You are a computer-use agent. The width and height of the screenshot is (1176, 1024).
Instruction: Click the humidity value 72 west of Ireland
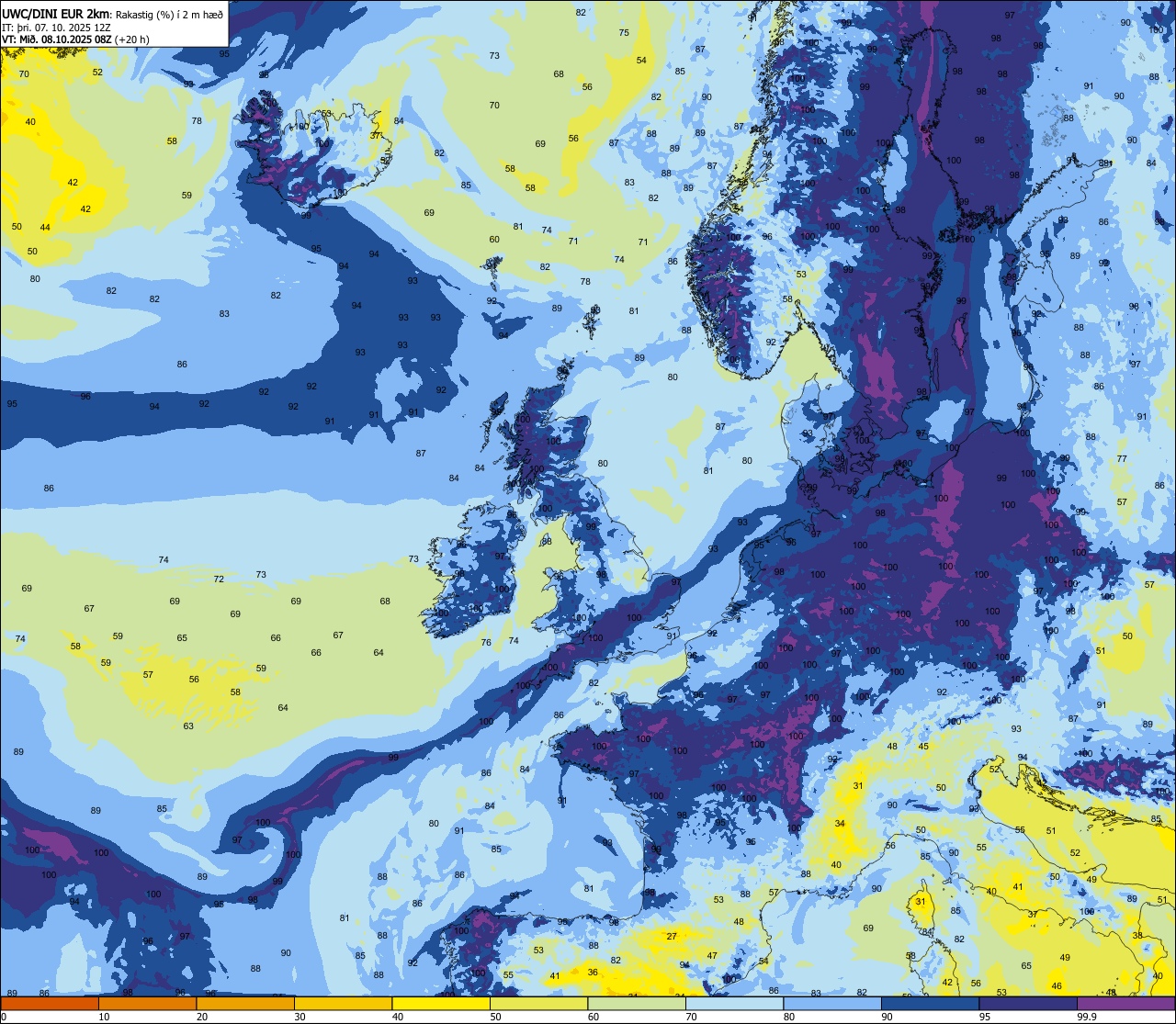pyautogui.click(x=219, y=579)
